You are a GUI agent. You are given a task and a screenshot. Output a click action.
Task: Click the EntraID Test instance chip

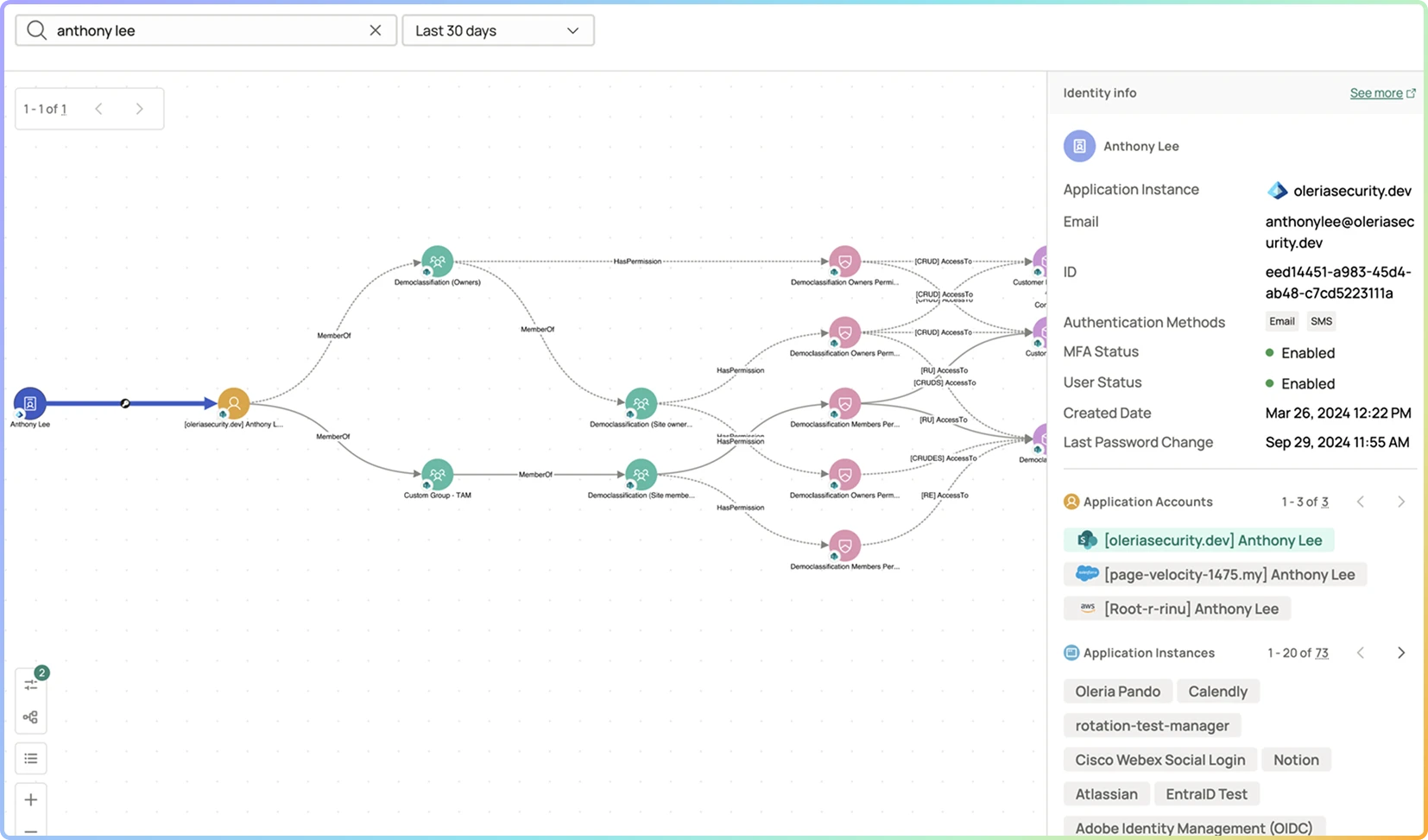click(1207, 794)
